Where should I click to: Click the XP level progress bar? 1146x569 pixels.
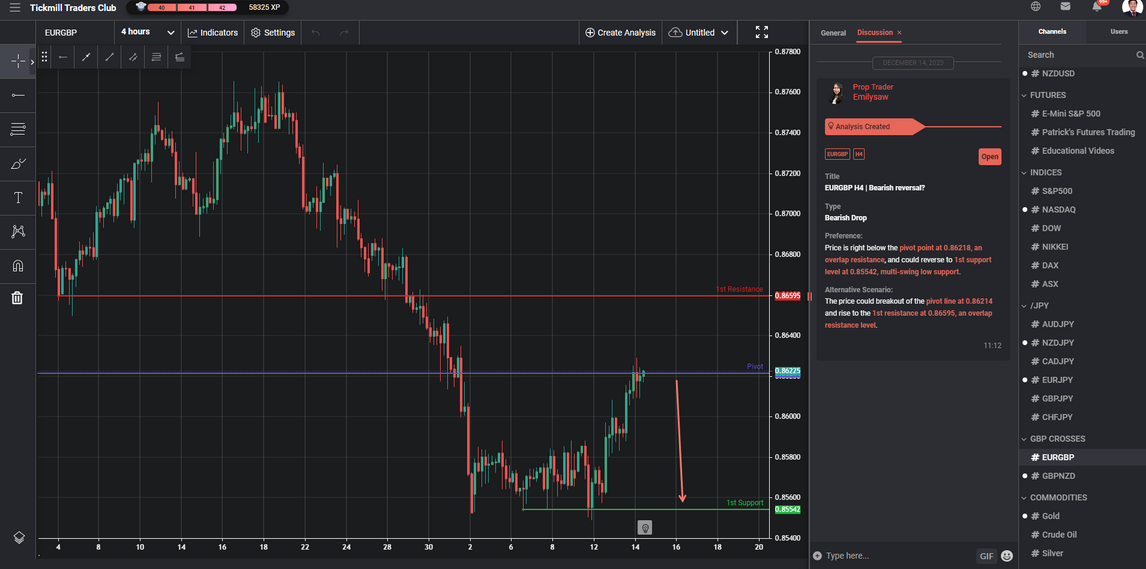(193, 7)
